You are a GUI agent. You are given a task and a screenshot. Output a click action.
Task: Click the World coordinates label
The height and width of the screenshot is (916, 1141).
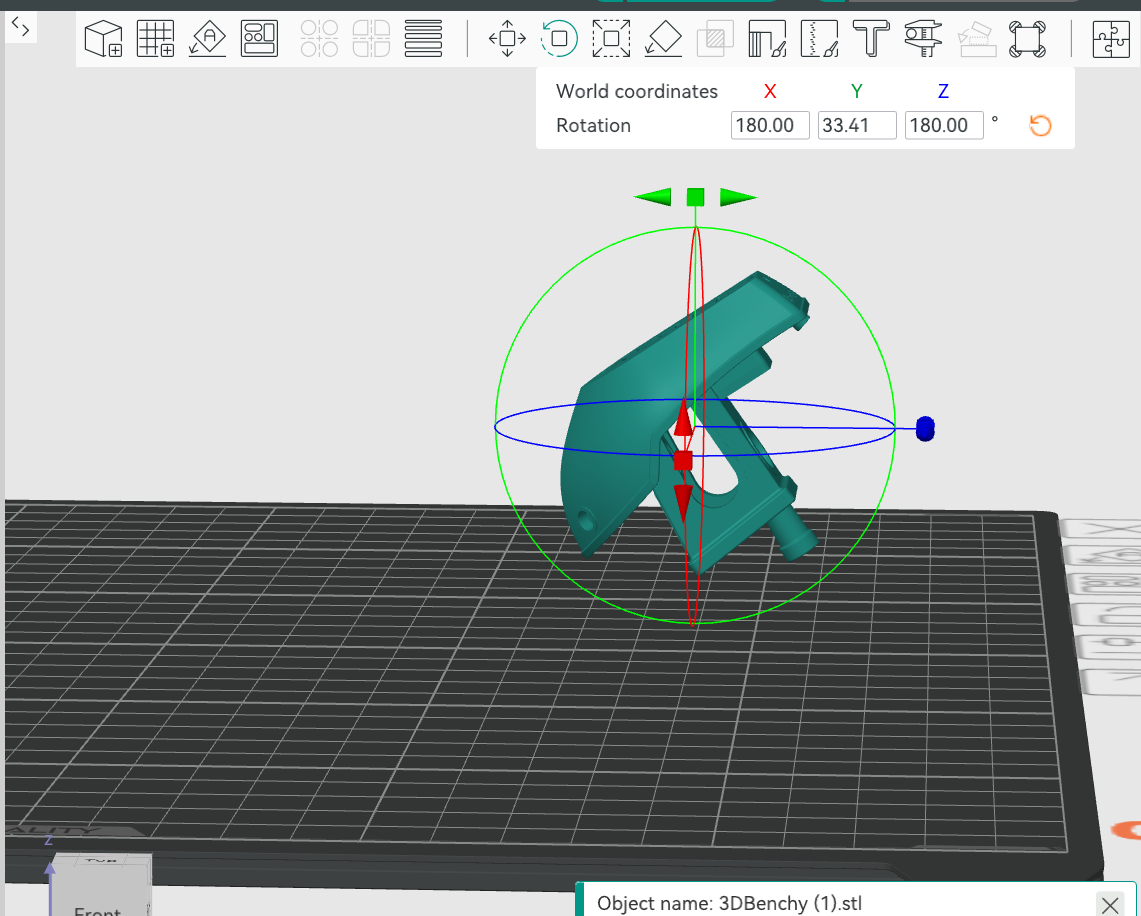[637, 91]
